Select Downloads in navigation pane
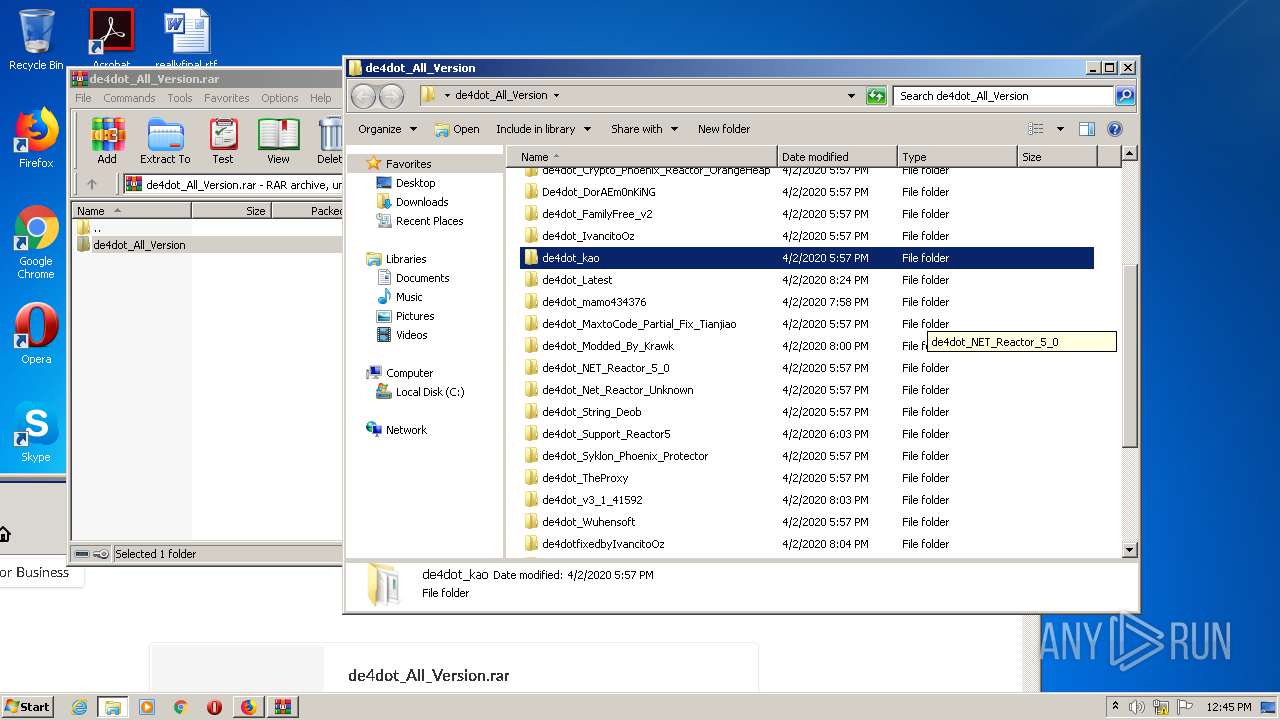 point(421,202)
